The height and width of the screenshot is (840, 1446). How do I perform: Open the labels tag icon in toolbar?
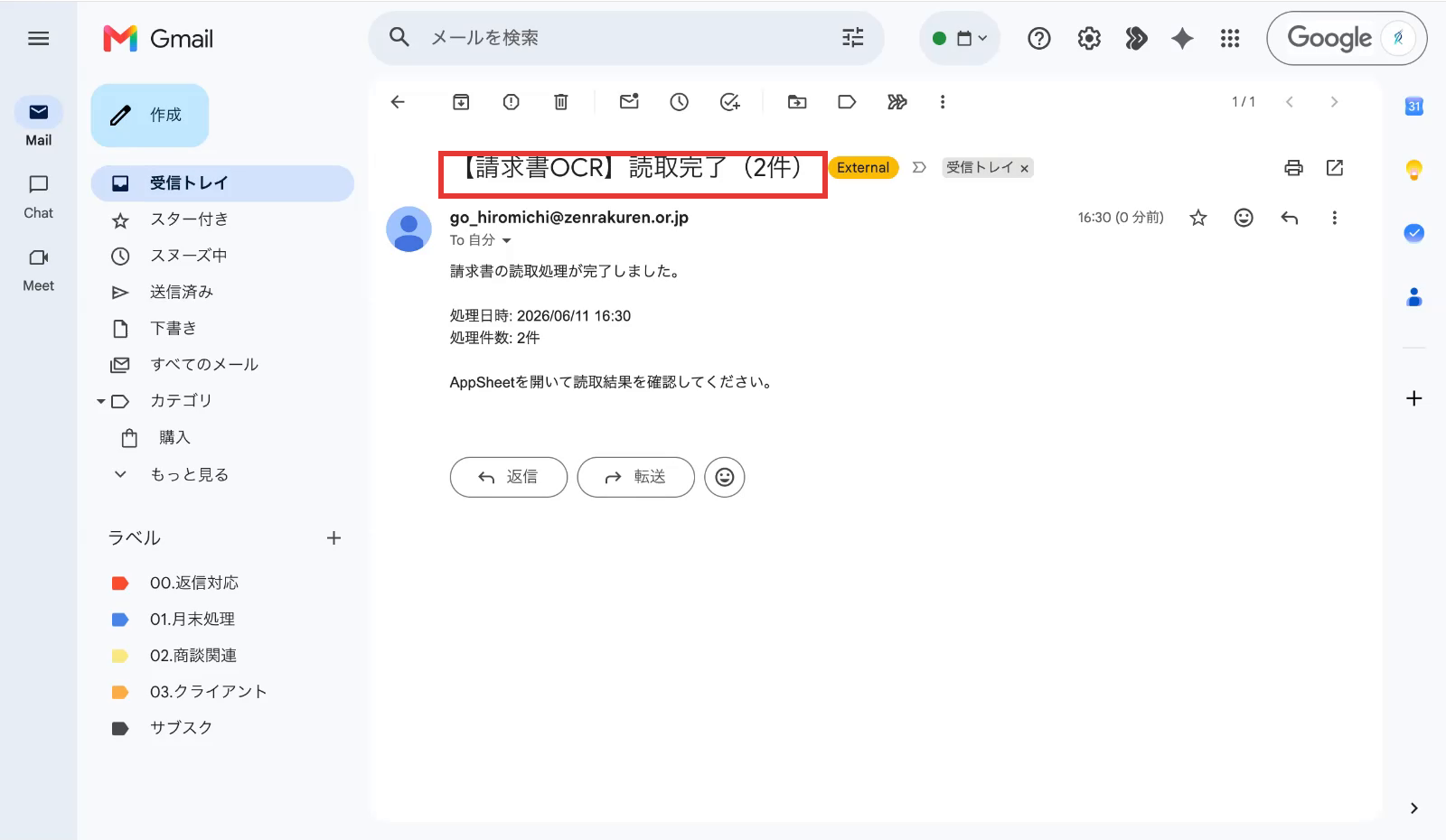[847, 102]
